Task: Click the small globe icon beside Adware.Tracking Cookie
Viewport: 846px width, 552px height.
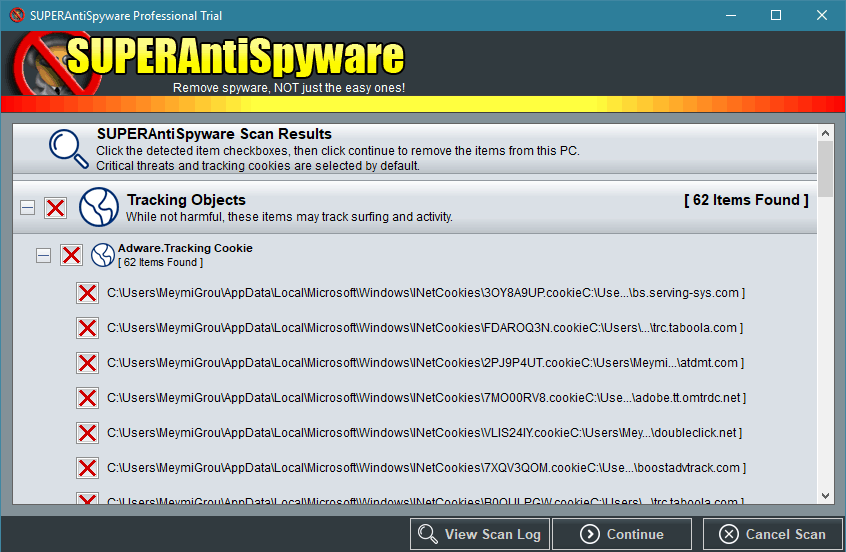Action: point(102,255)
